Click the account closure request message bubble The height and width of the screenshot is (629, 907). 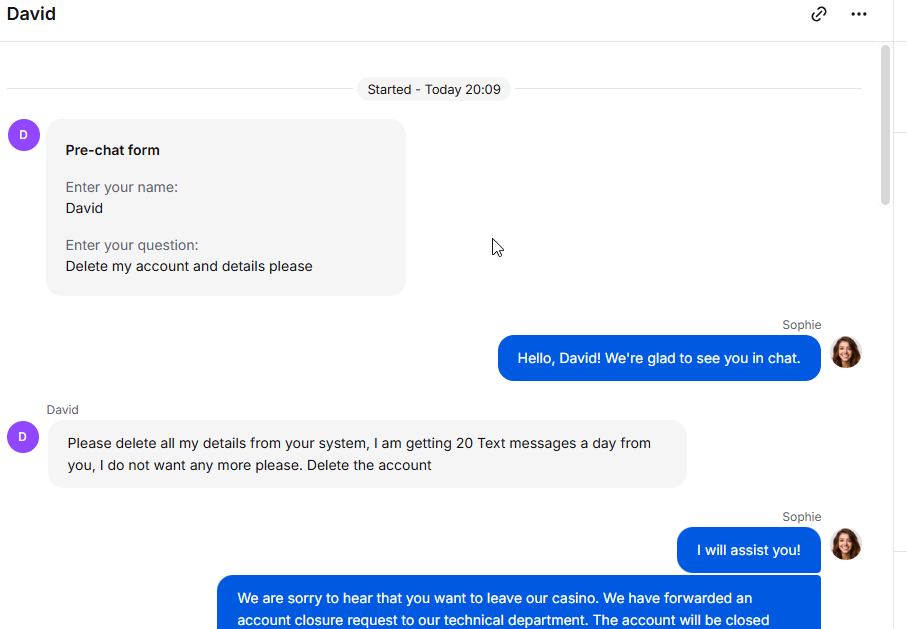pos(519,602)
